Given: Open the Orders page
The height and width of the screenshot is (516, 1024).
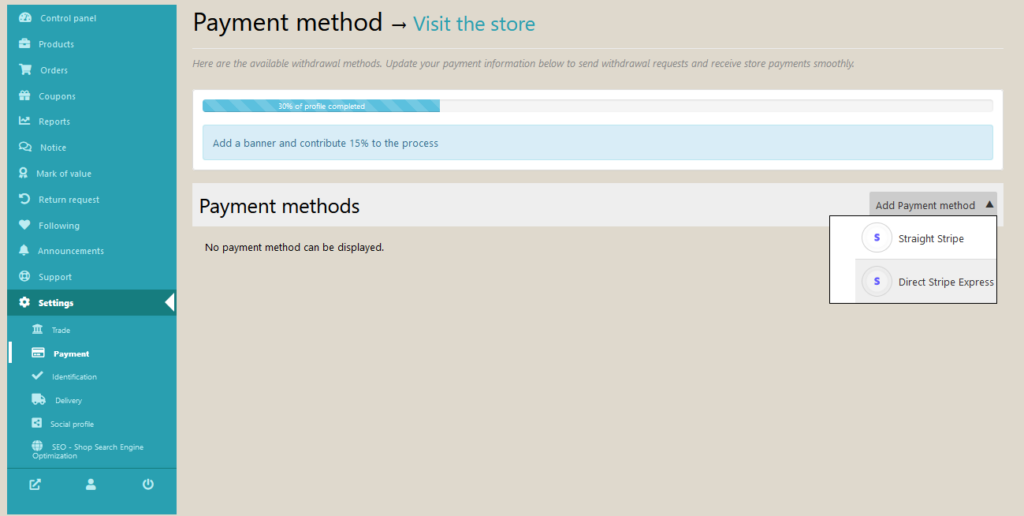Looking at the screenshot, I should (91, 70).
